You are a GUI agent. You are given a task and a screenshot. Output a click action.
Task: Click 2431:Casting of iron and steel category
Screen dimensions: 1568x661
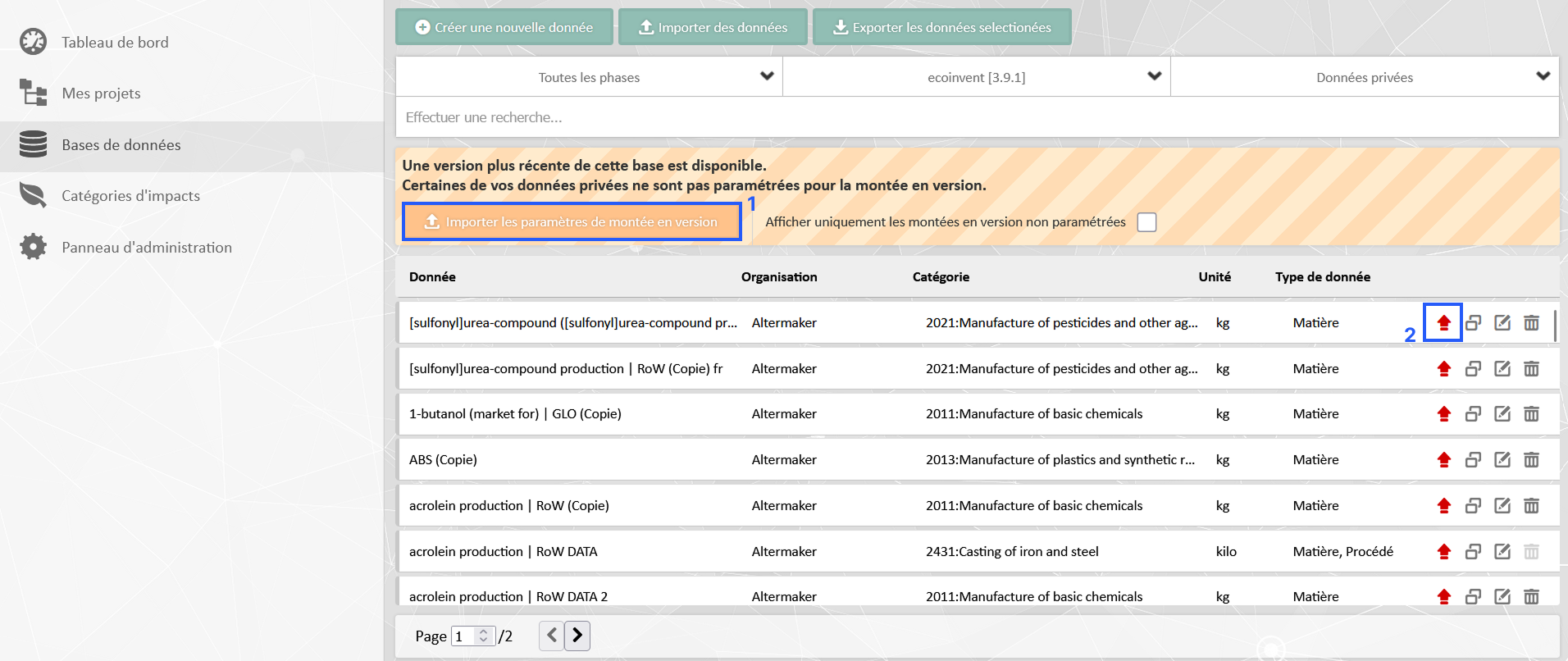1012,551
